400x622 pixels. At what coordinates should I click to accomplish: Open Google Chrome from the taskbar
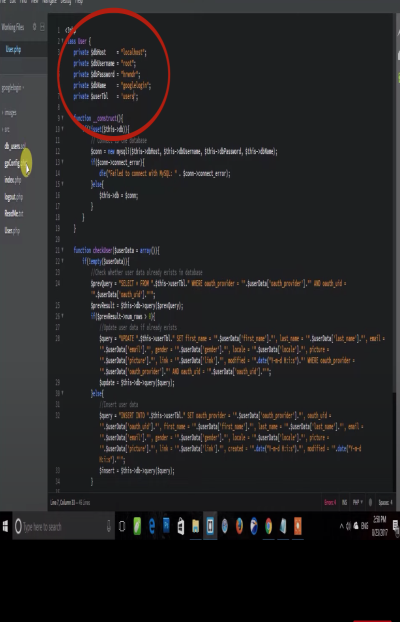click(269, 526)
